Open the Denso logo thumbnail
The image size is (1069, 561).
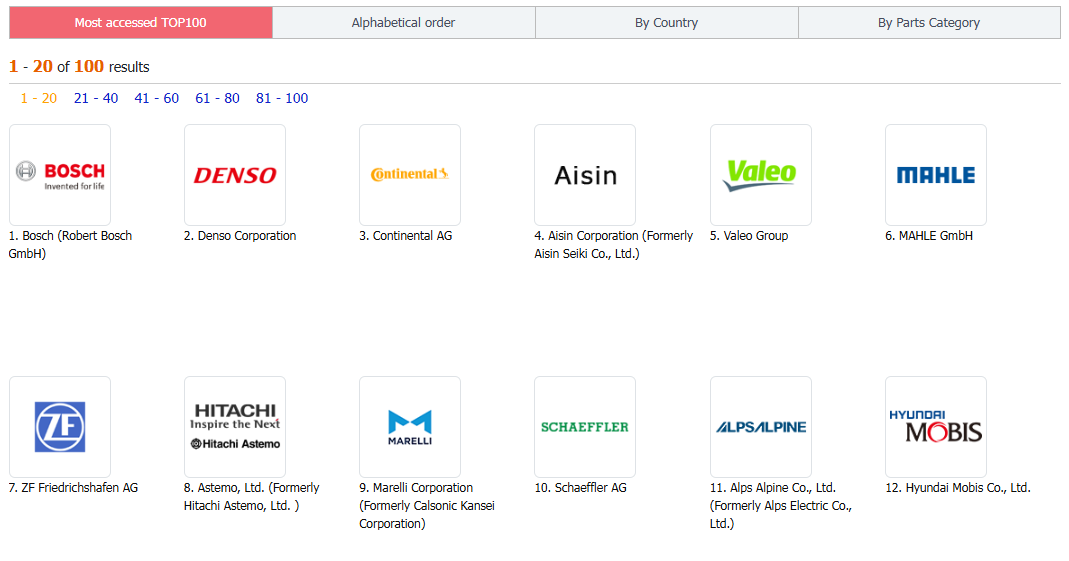click(x=235, y=175)
